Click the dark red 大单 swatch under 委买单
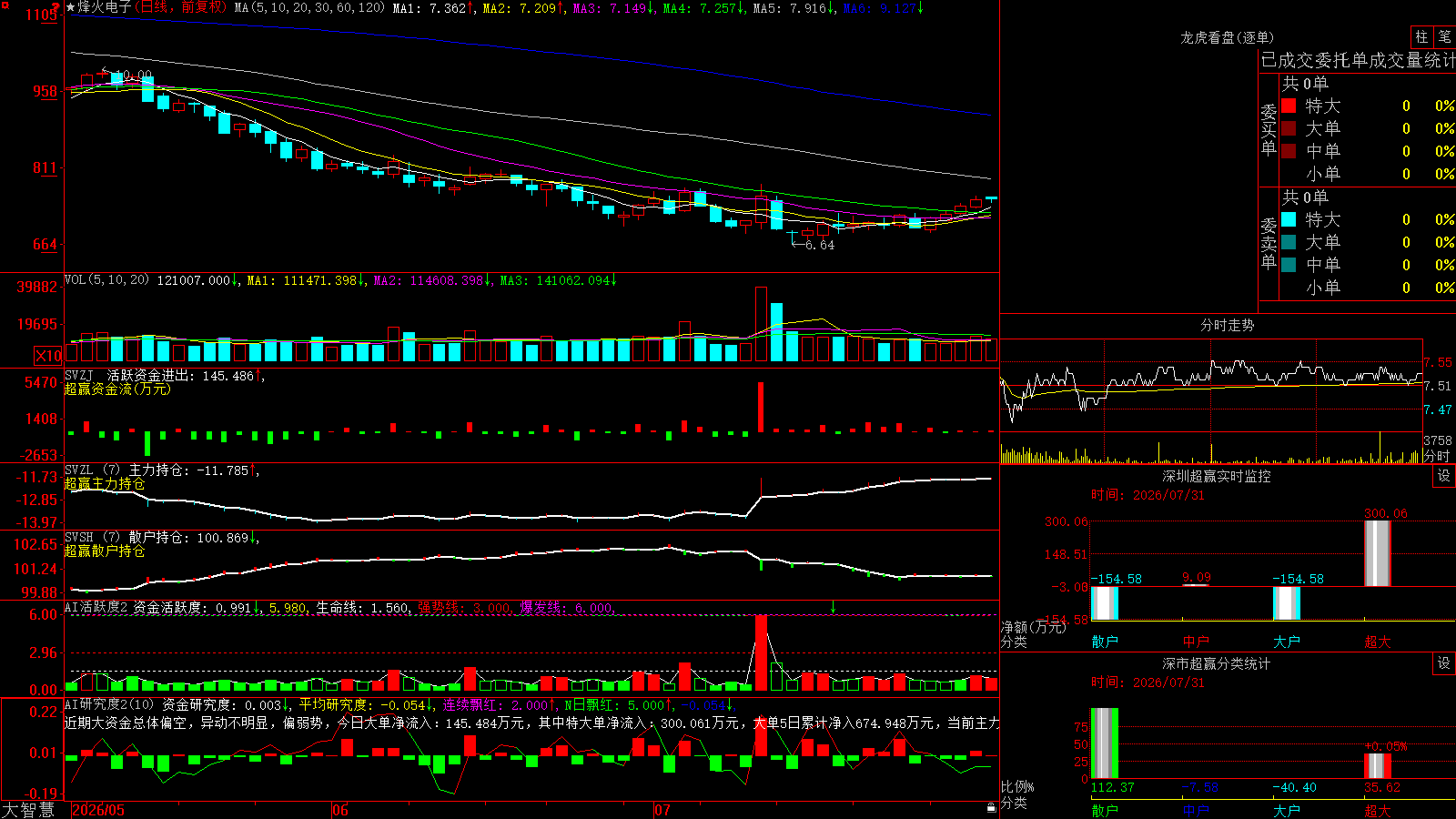The height and width of the screenshot is (819, 1456). tap(1289, 128)
